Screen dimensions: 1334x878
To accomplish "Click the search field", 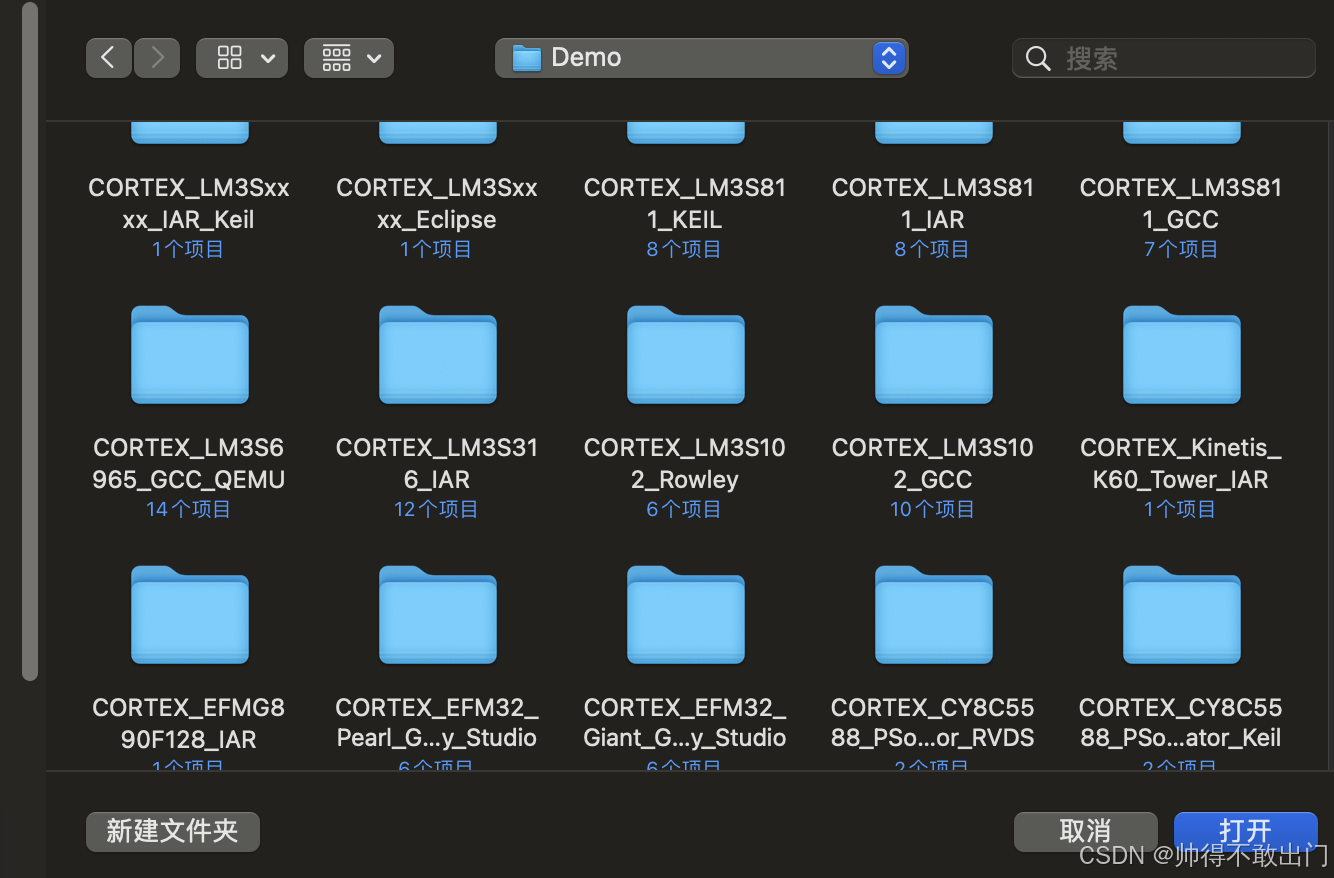I will 1164,58.
